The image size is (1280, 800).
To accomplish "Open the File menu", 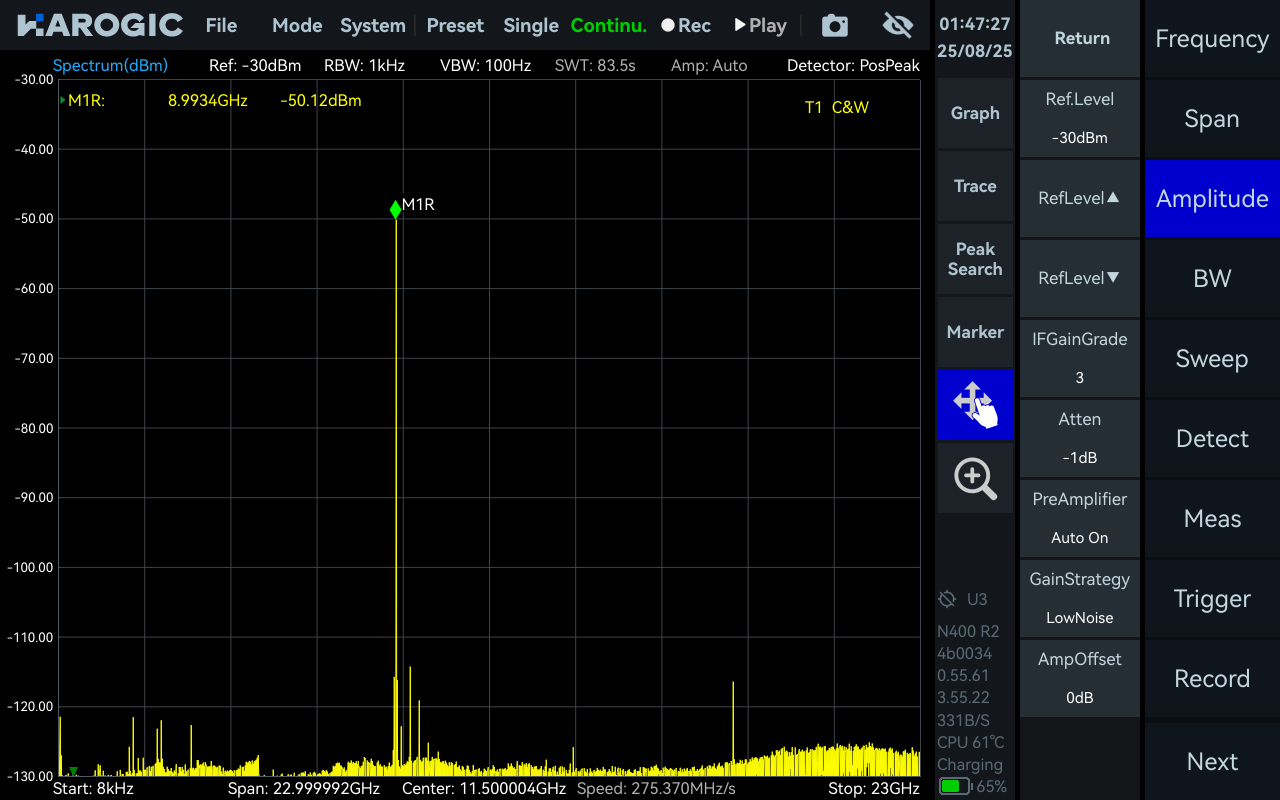I will (221, 26).
